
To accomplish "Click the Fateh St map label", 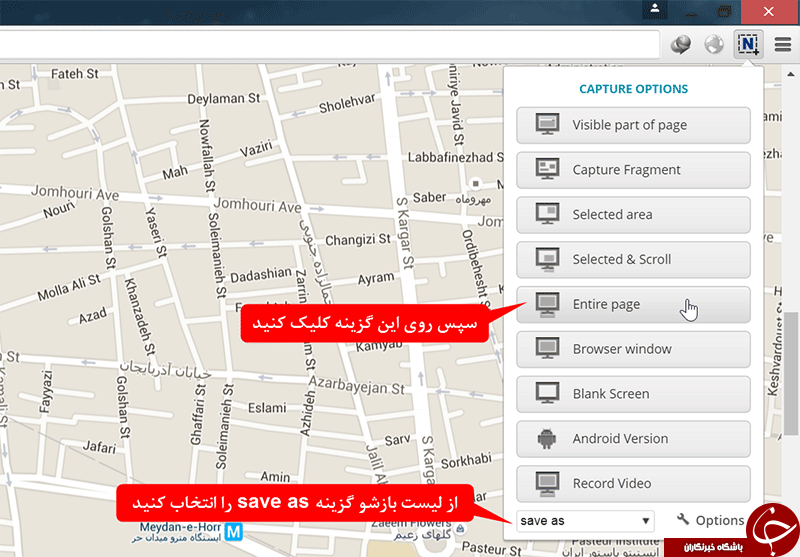I will tap(75, 74).
